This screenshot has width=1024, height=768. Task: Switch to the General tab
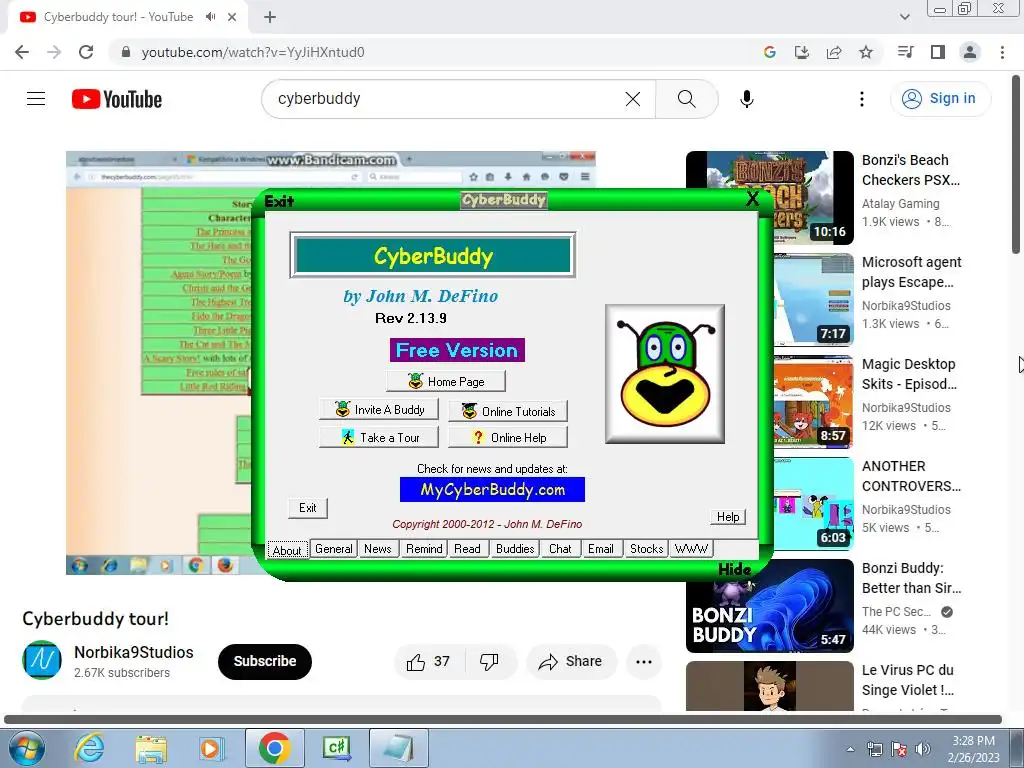334,549
